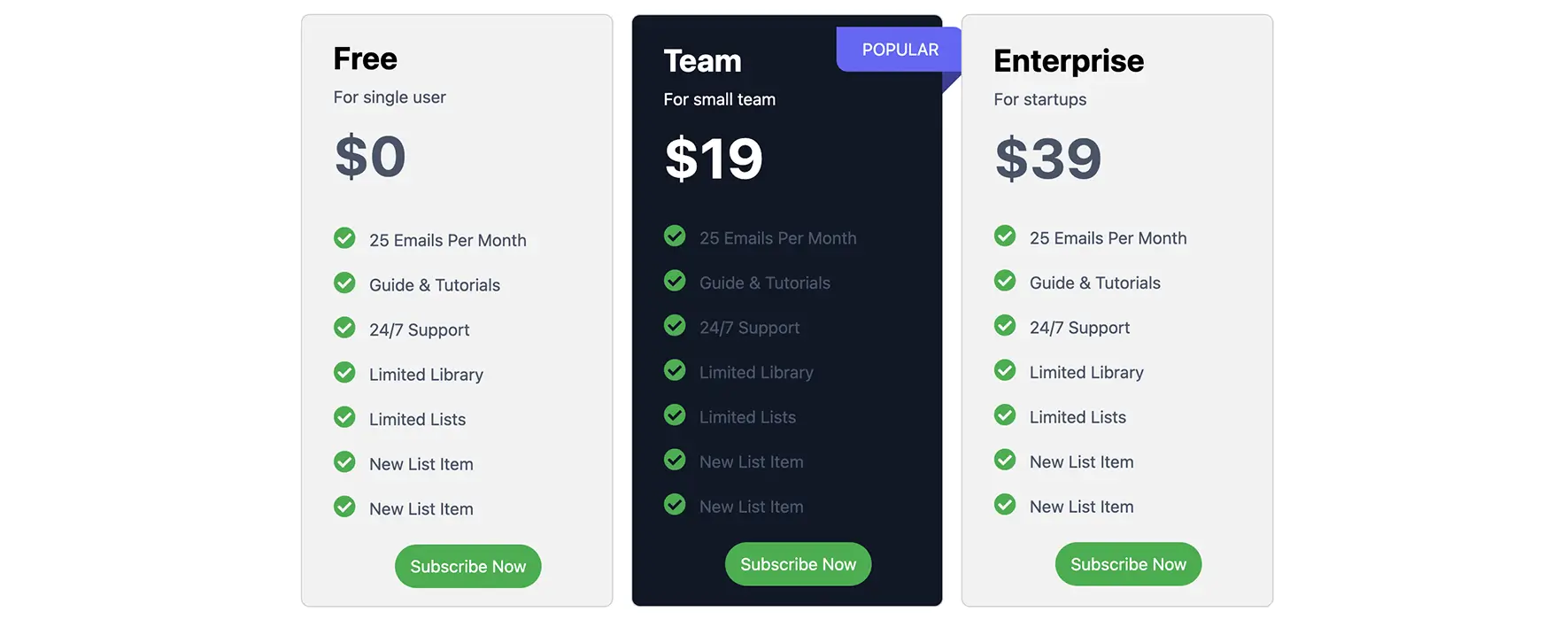Click the $19 price on Team card
Image resolution: width=1568 pixels, height=620 pixels.
point(713,159)
